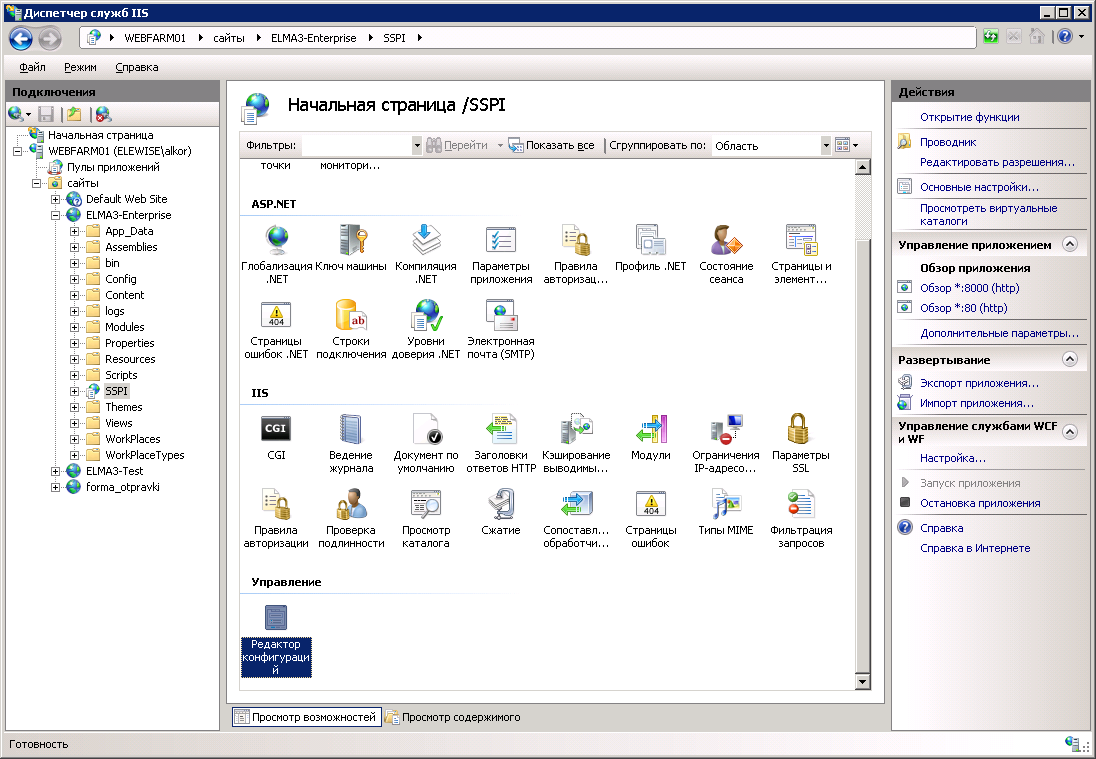Viewport: 1096px width, 759px height.
Task: Expand the ELMA3-Test site node
Action: 56,471
